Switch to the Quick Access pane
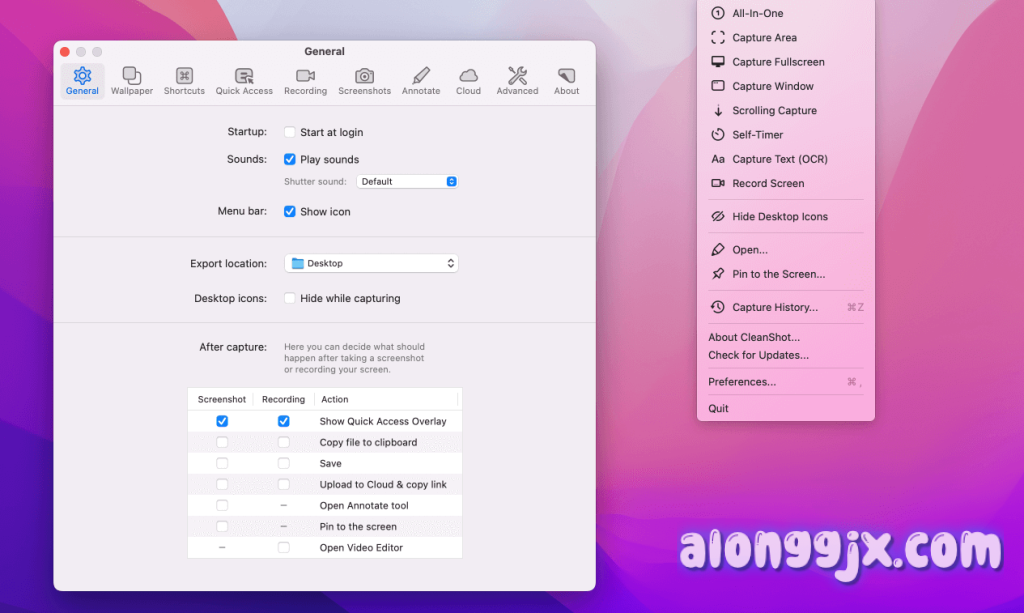This screenshot has width=1024, height=613. click(x=244, y=80)
